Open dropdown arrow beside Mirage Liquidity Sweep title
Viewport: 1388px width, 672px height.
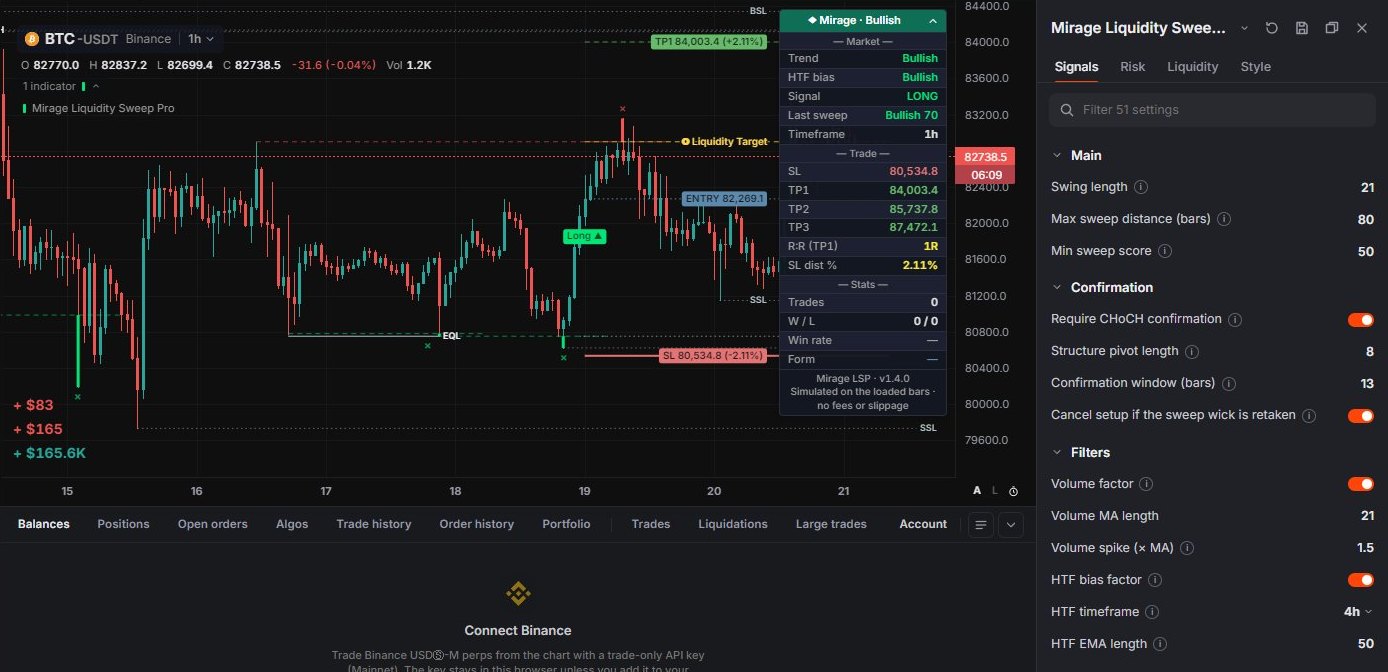1244,28
